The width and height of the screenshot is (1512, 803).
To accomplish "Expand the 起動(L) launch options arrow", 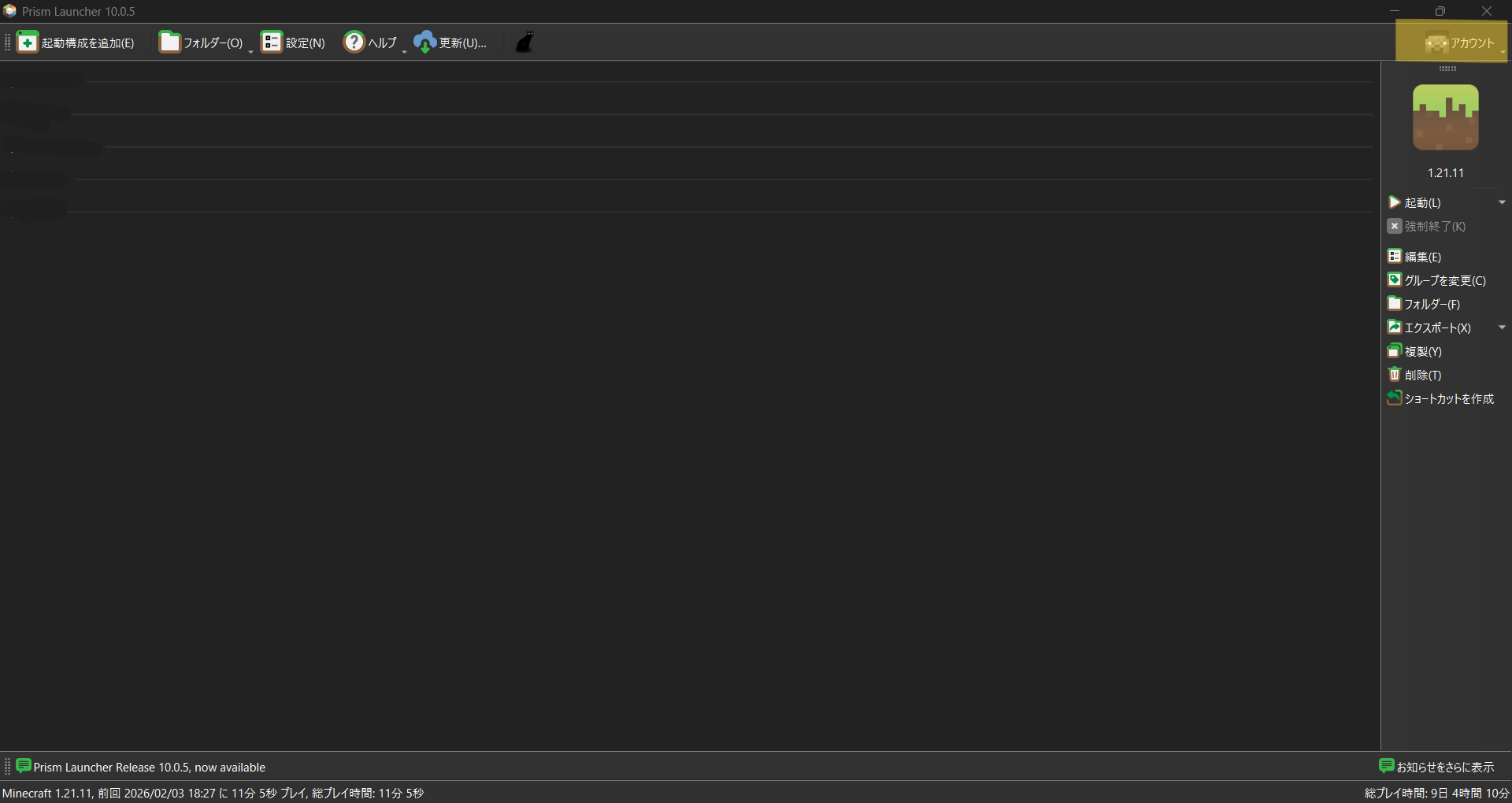I will [1502, 202].
